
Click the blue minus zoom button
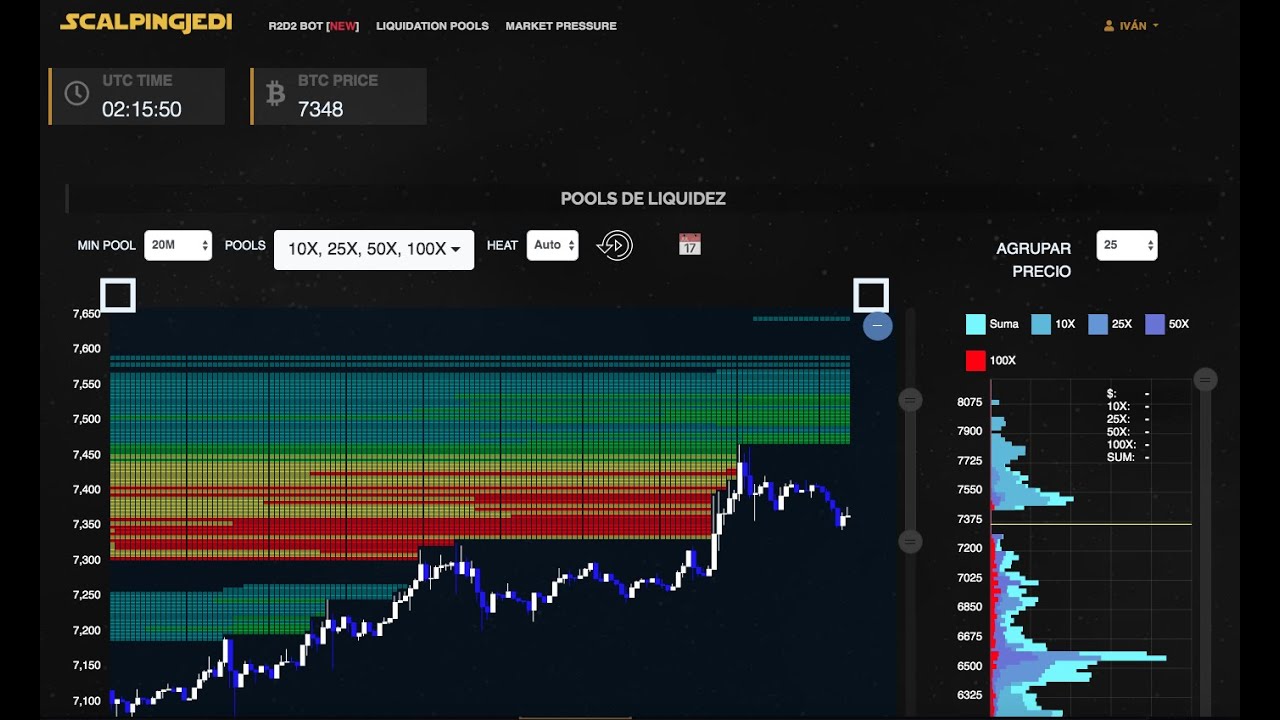tap(878, 325)
